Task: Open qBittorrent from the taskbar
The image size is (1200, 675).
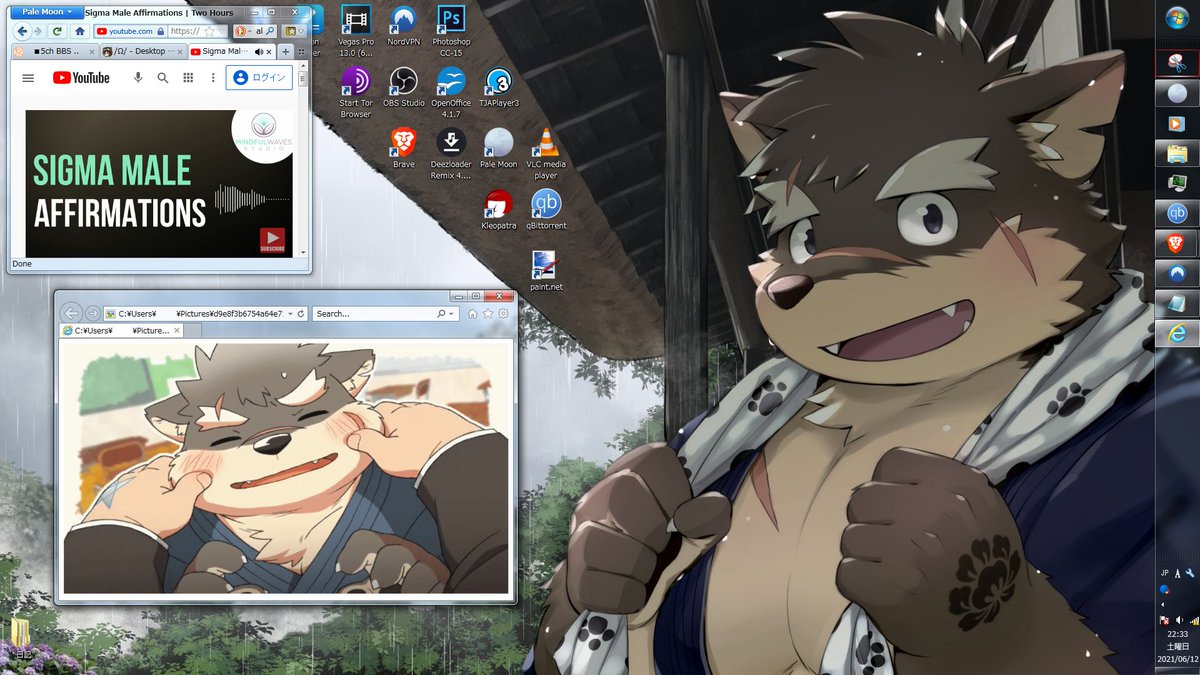Action: (x=1179, y=212)
